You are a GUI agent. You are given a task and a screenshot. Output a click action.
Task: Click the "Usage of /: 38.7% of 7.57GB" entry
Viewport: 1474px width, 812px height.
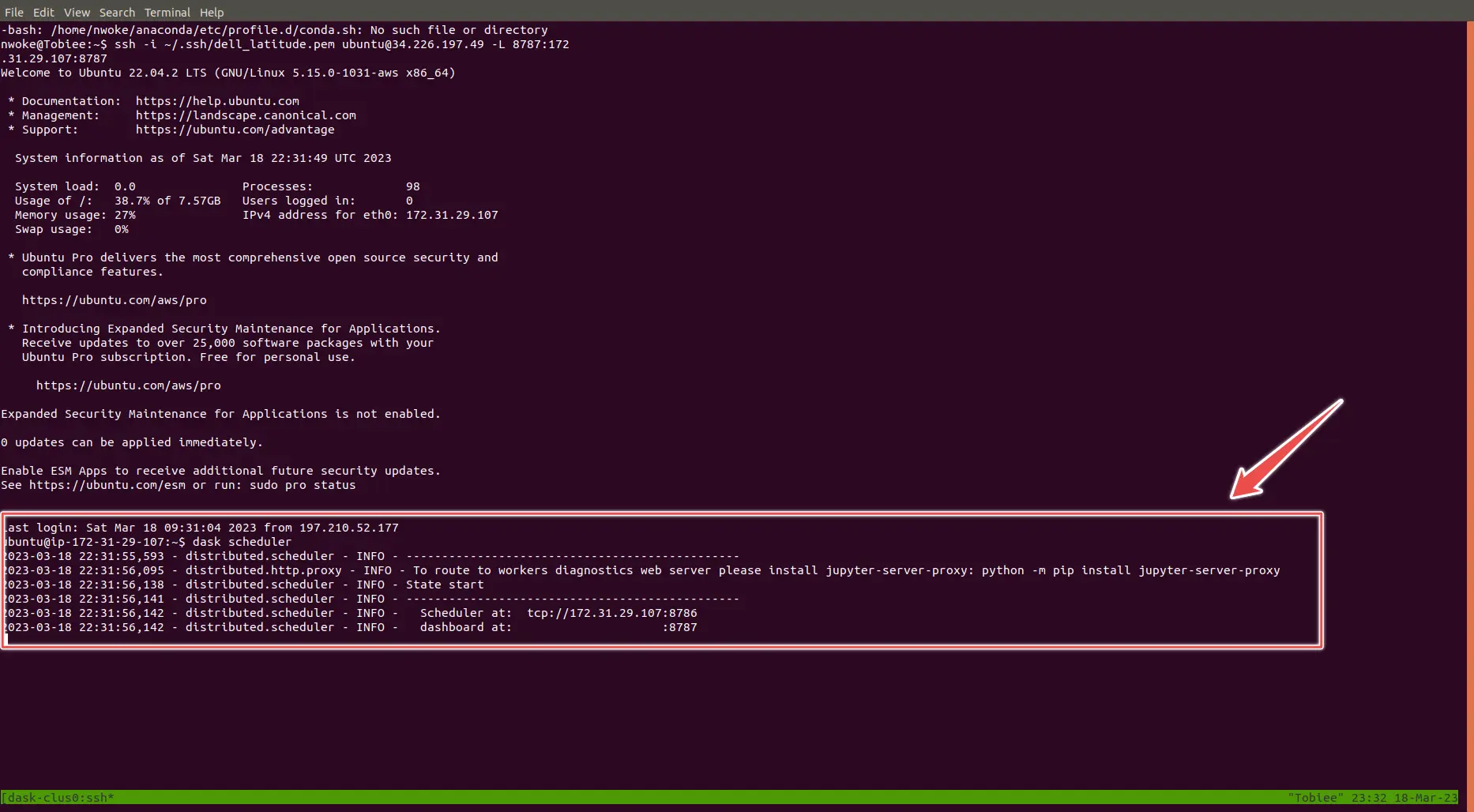118,201
